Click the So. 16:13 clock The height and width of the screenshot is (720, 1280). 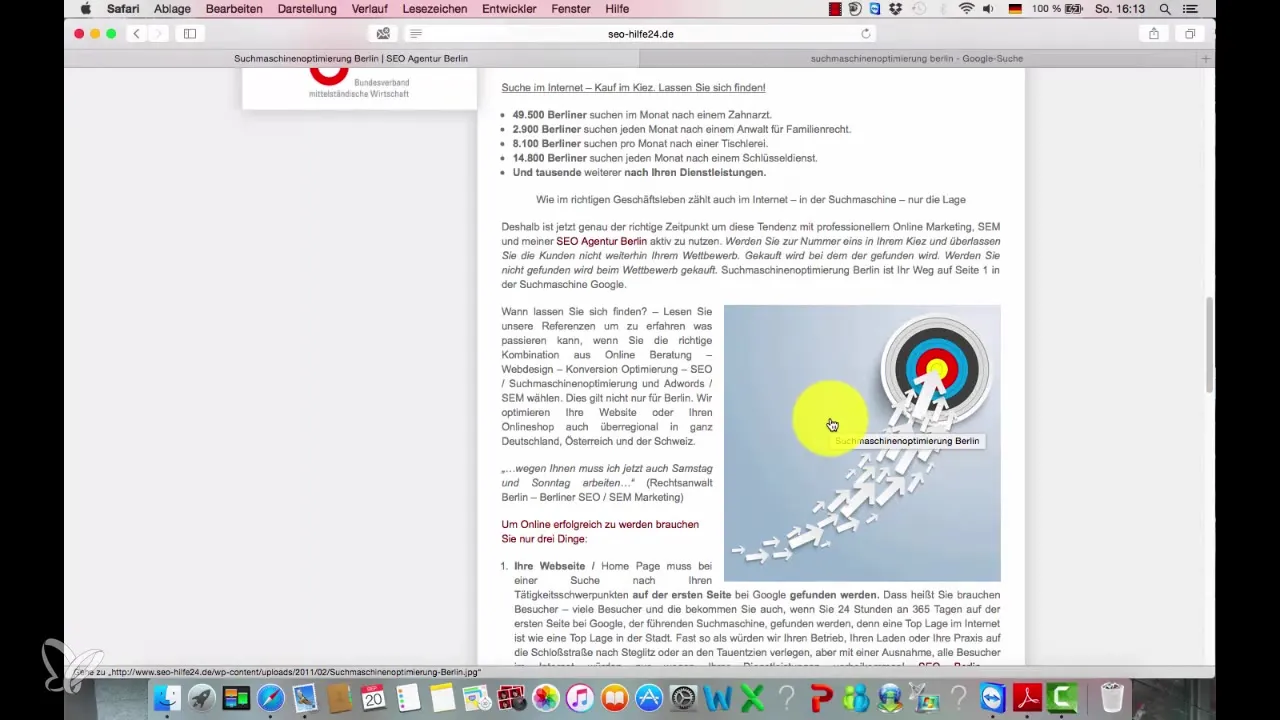(x=1120, y=9)
